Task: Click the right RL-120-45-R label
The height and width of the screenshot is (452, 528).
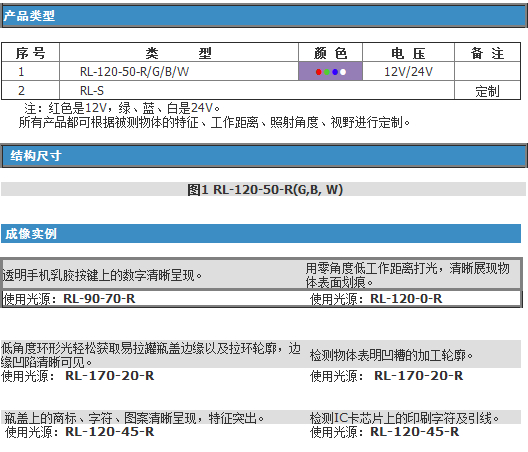Action: coord(415,432)
